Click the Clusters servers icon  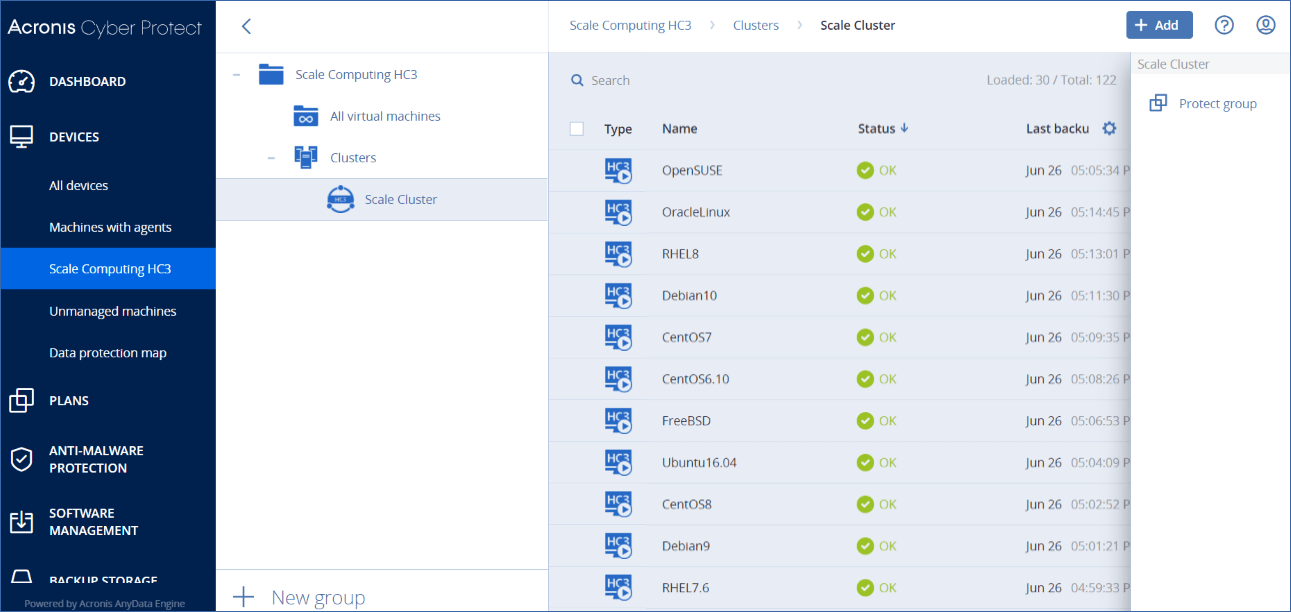[x=305, y=158]
